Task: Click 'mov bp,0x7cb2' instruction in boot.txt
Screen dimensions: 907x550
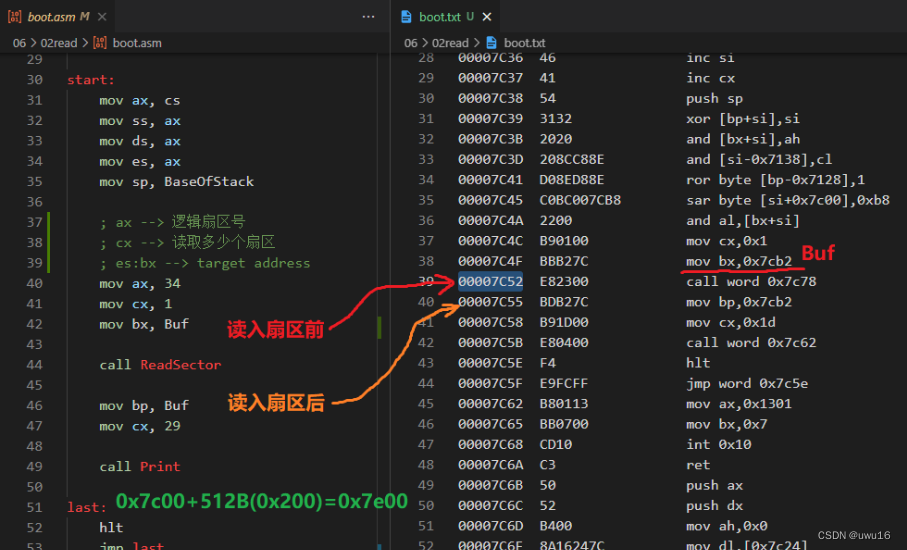Action: [739, 302]
